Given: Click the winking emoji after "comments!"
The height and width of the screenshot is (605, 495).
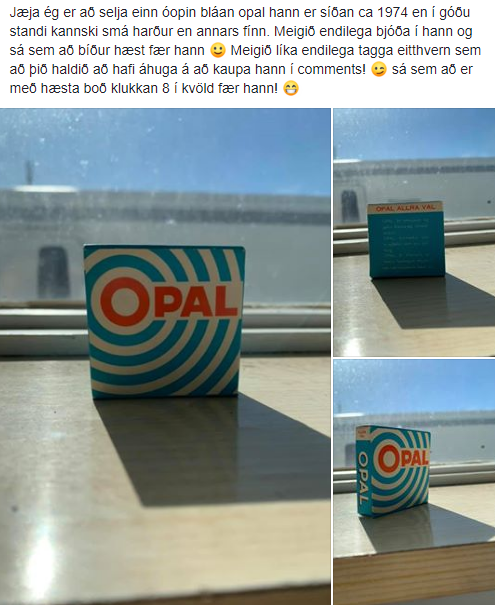Looking at the screenshot, I should (378, 69).
